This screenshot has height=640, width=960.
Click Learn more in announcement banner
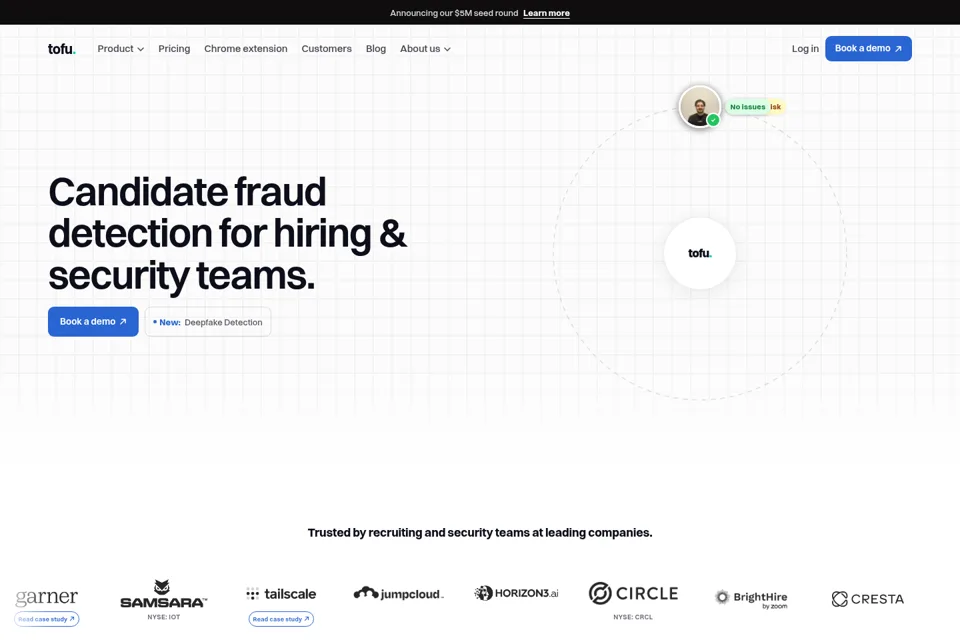(x=546, y=13)
